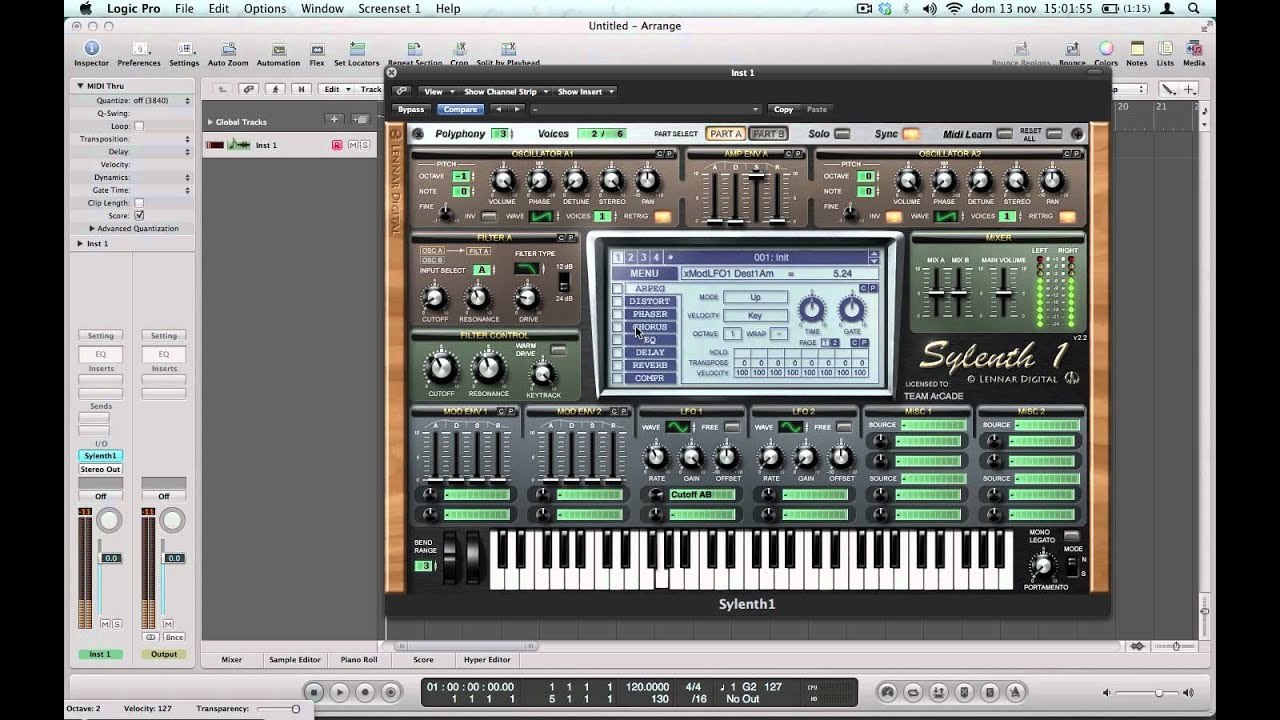Enable the PHASER effect checkbox
Screen dimensions: 1280x720
618,314
